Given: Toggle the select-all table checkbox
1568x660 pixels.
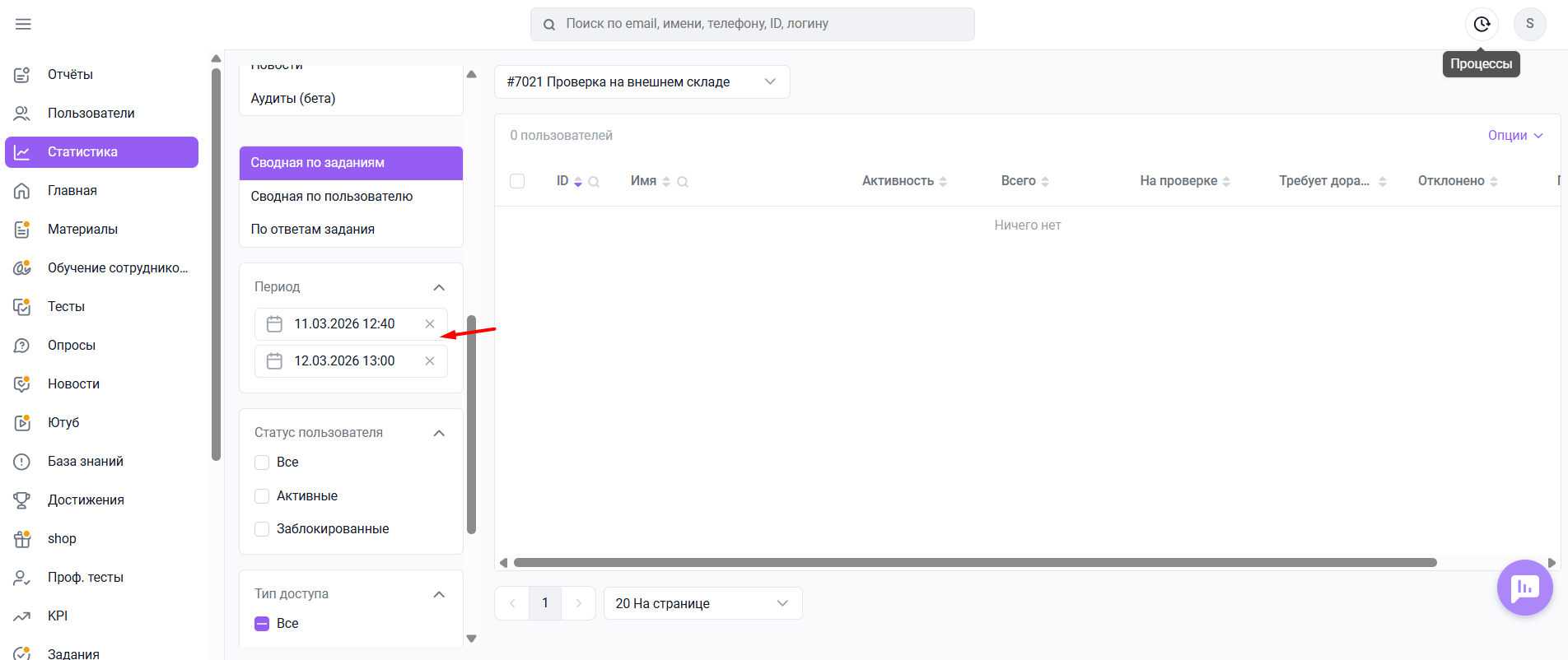Looking at the screenshot, I should pos(517,181).
